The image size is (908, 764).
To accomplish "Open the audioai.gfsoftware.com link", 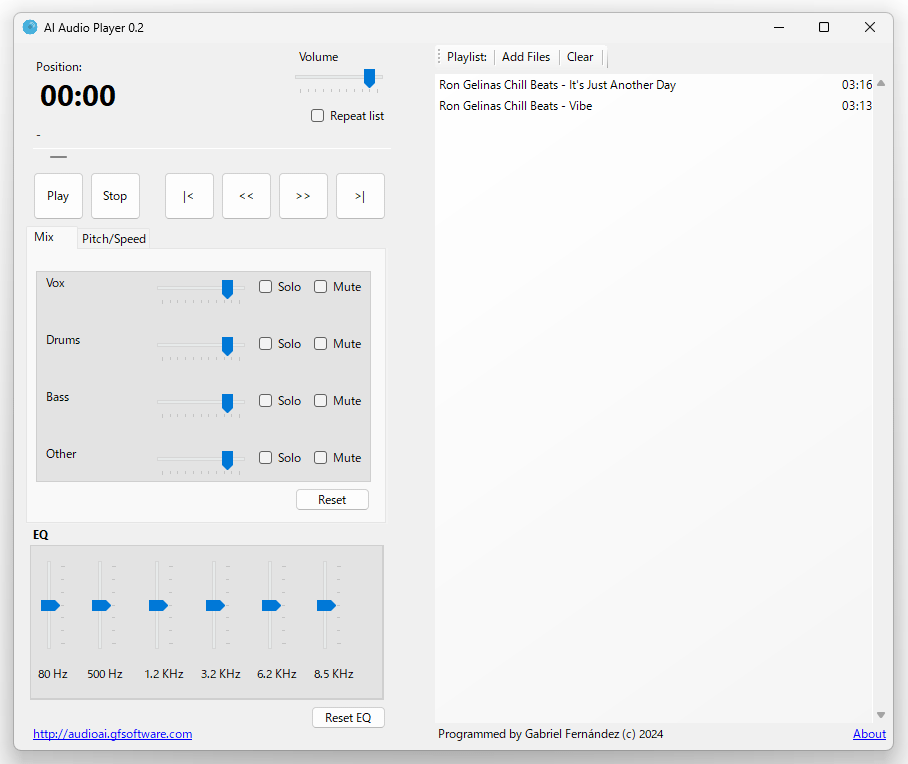I will 112,734.
